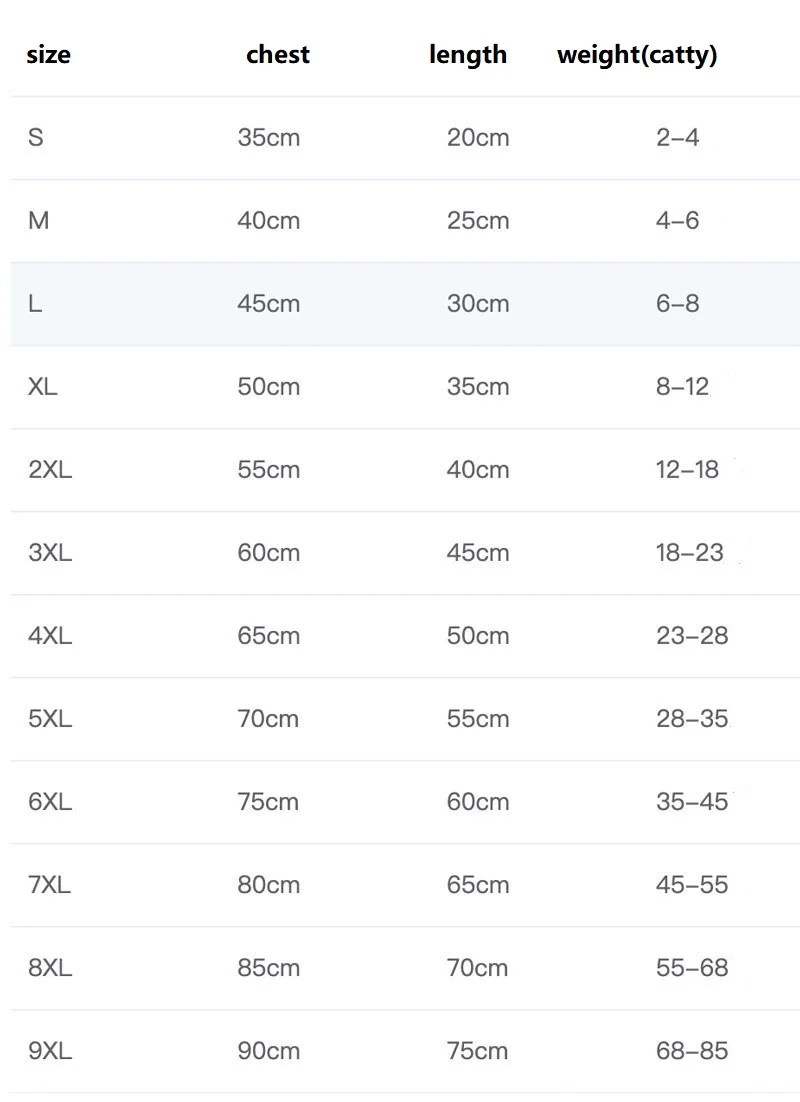Select the 25cm length cell
The height and width of the screenshot is (1102, 800).
pyautogui.click(x=478, y=221)
